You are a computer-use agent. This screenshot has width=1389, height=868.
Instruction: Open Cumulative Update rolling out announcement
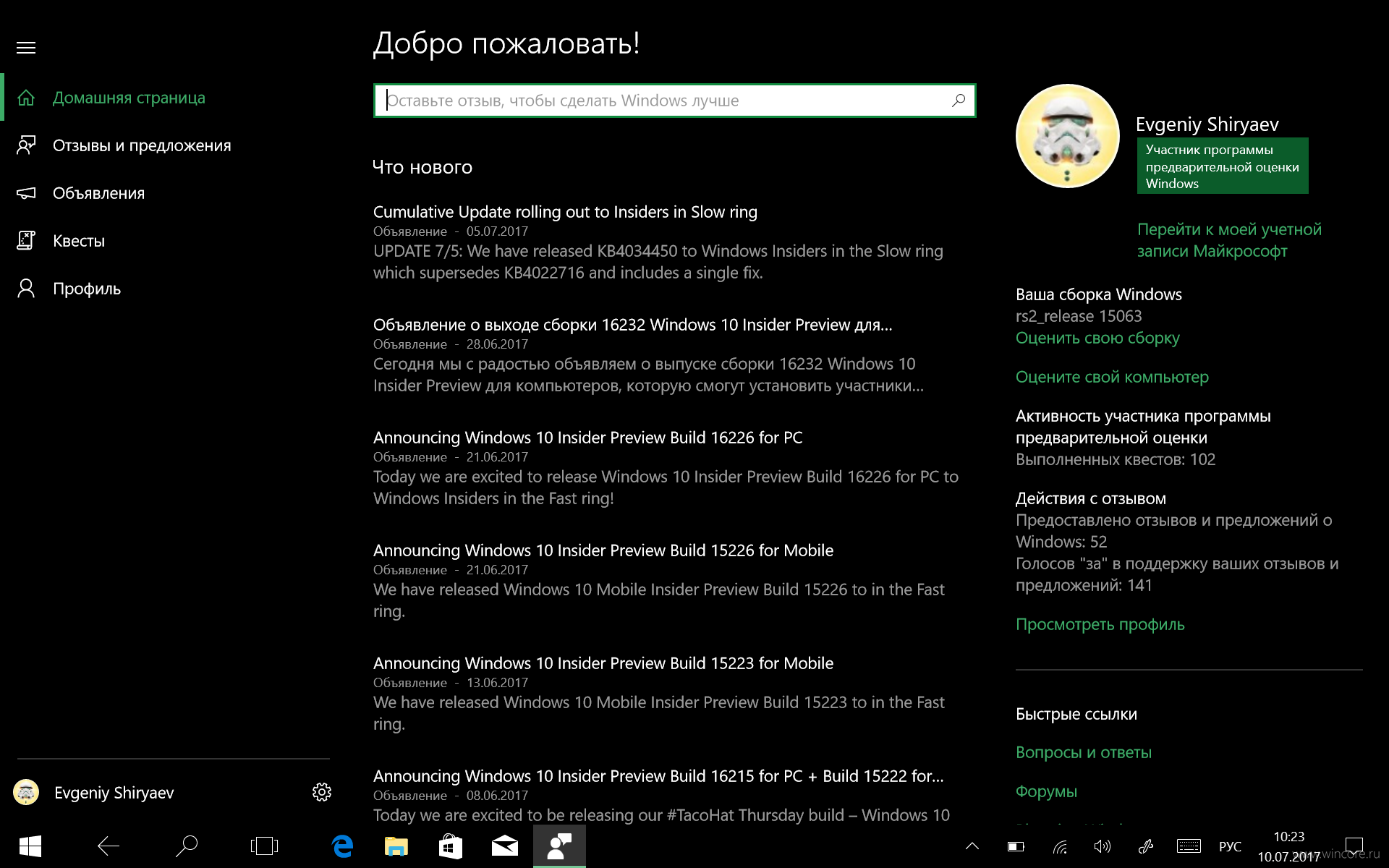[565, 212]
